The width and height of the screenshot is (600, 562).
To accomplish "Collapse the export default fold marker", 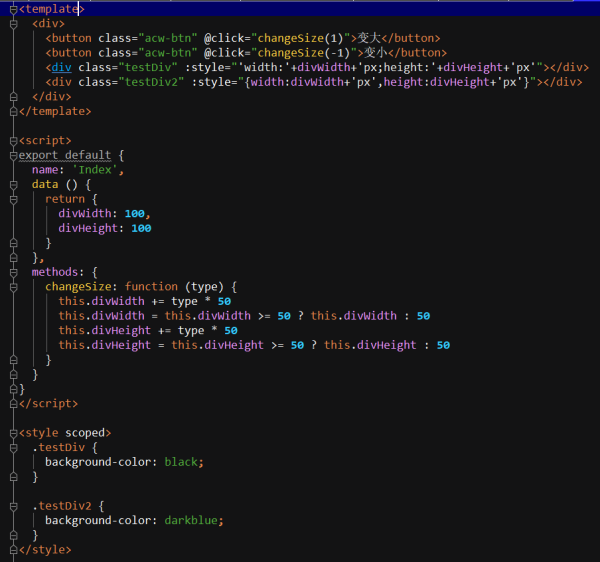I will click(13, 155).
